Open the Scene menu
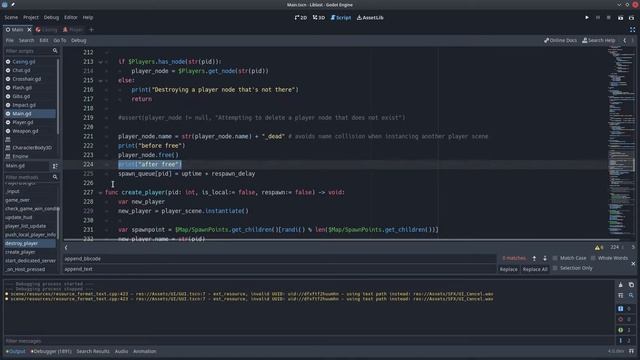 point(11,18)
